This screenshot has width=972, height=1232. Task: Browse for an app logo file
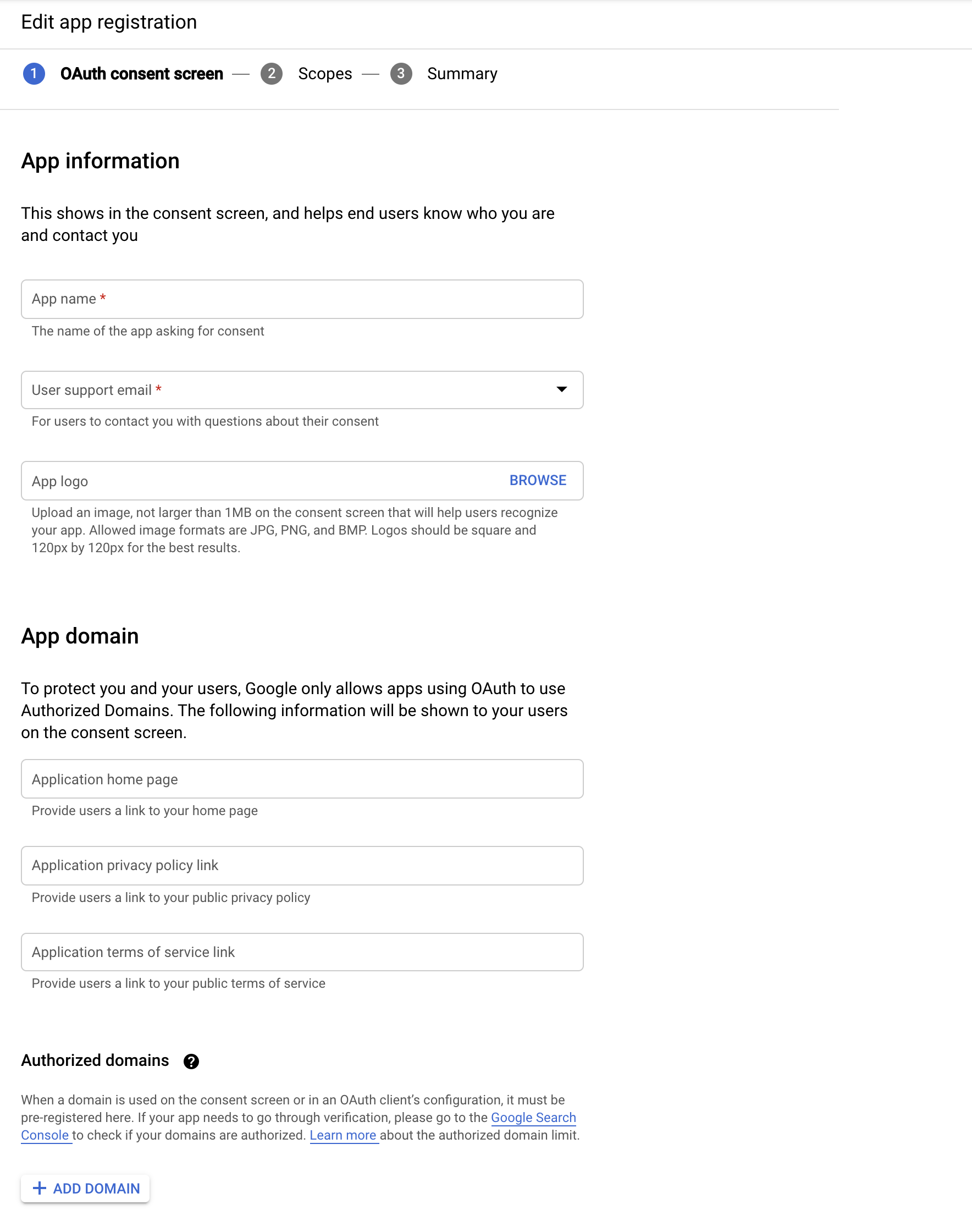point(537,481)
